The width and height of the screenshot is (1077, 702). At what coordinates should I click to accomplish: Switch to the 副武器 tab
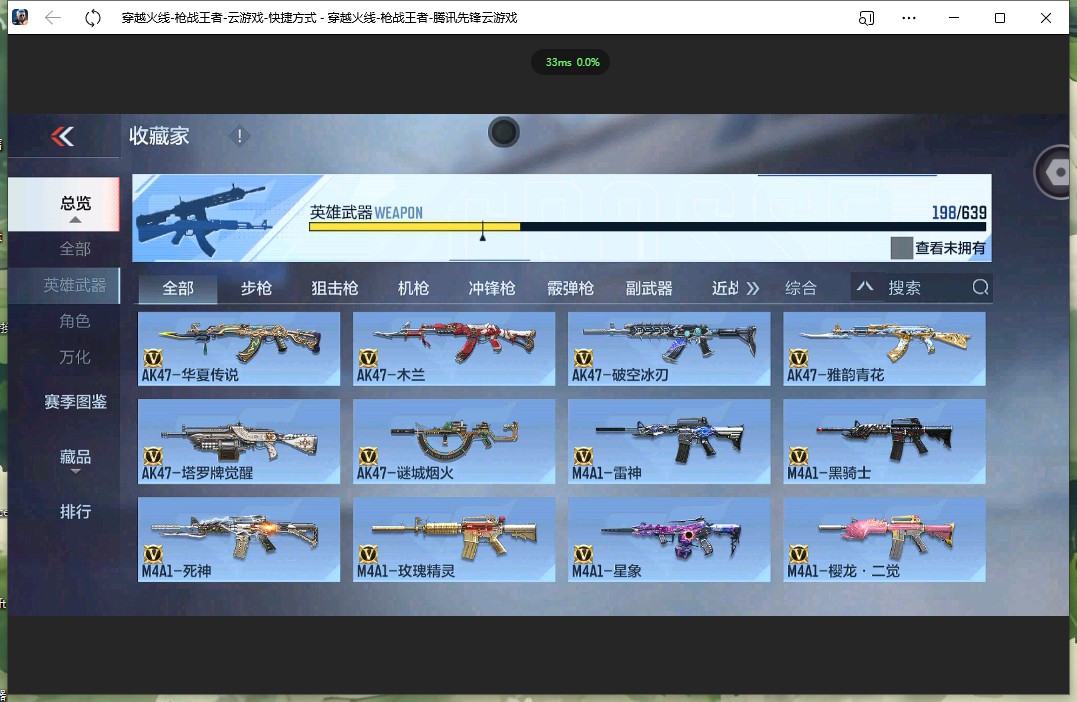pyautogui.click(x=648, y=288)
